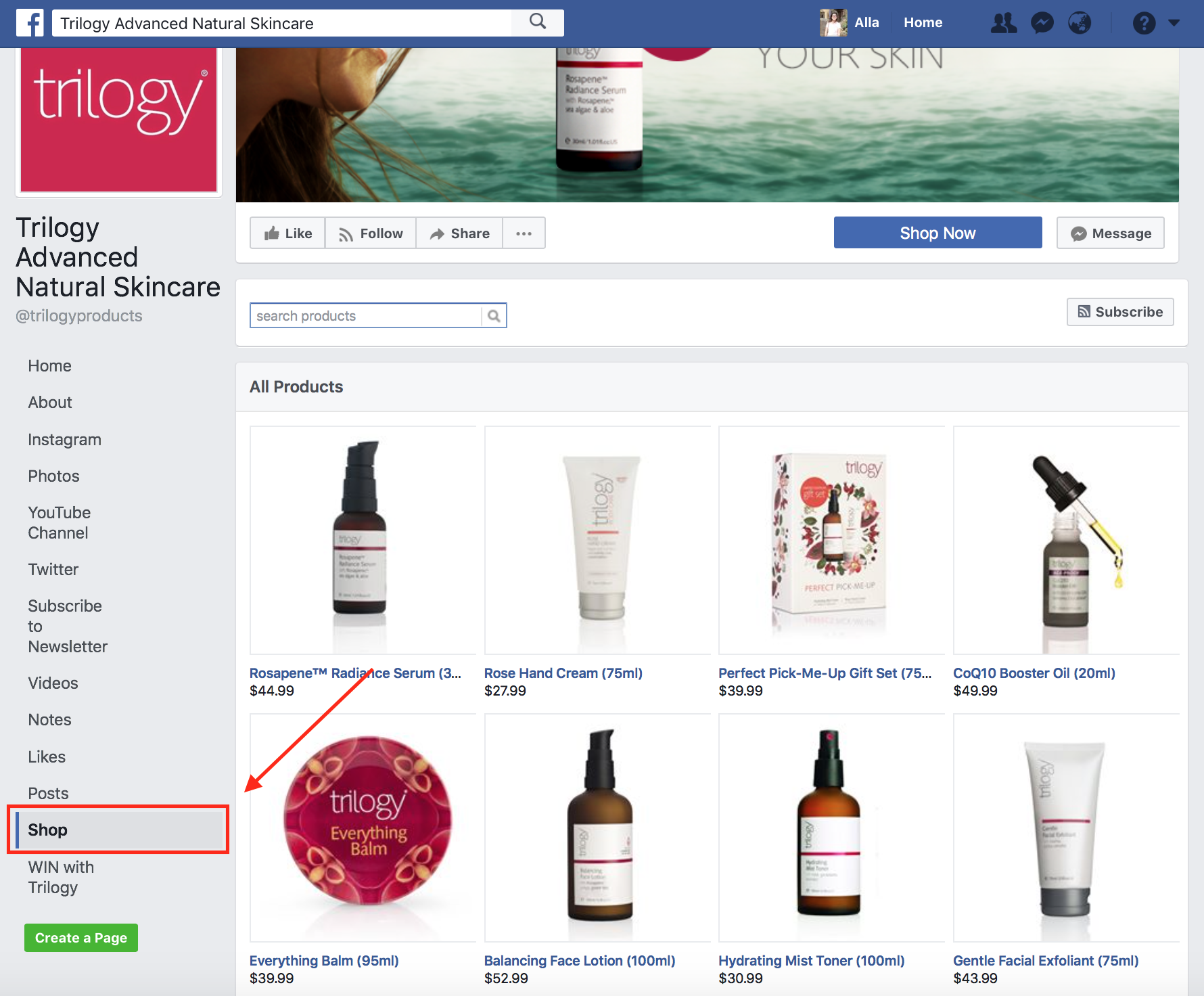The height and width of the screenshot is (996, 1204).
Task: Click the Like button
Action: tap(287, 233)
